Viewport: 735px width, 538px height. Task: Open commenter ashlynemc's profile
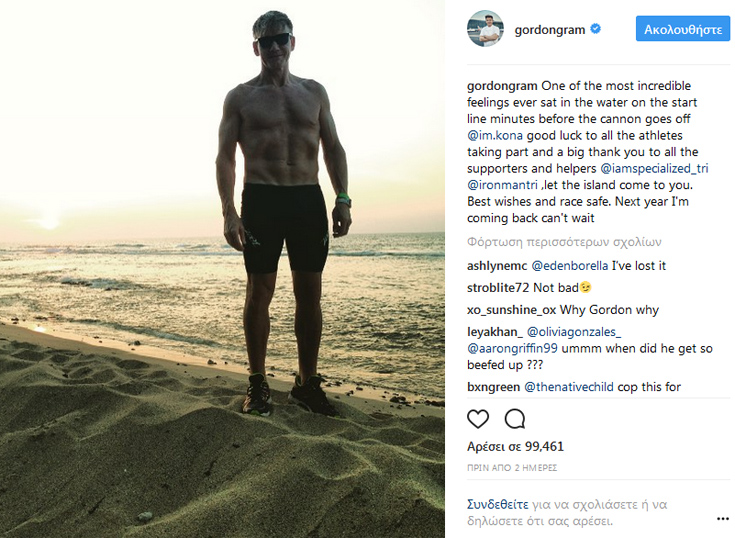pos(497,266)
